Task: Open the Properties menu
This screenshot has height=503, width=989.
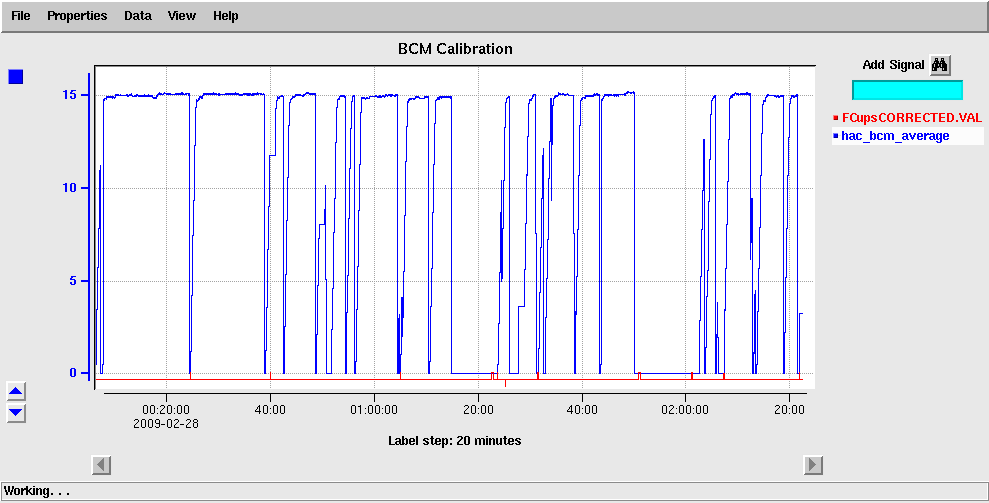Action: (77, 16)
